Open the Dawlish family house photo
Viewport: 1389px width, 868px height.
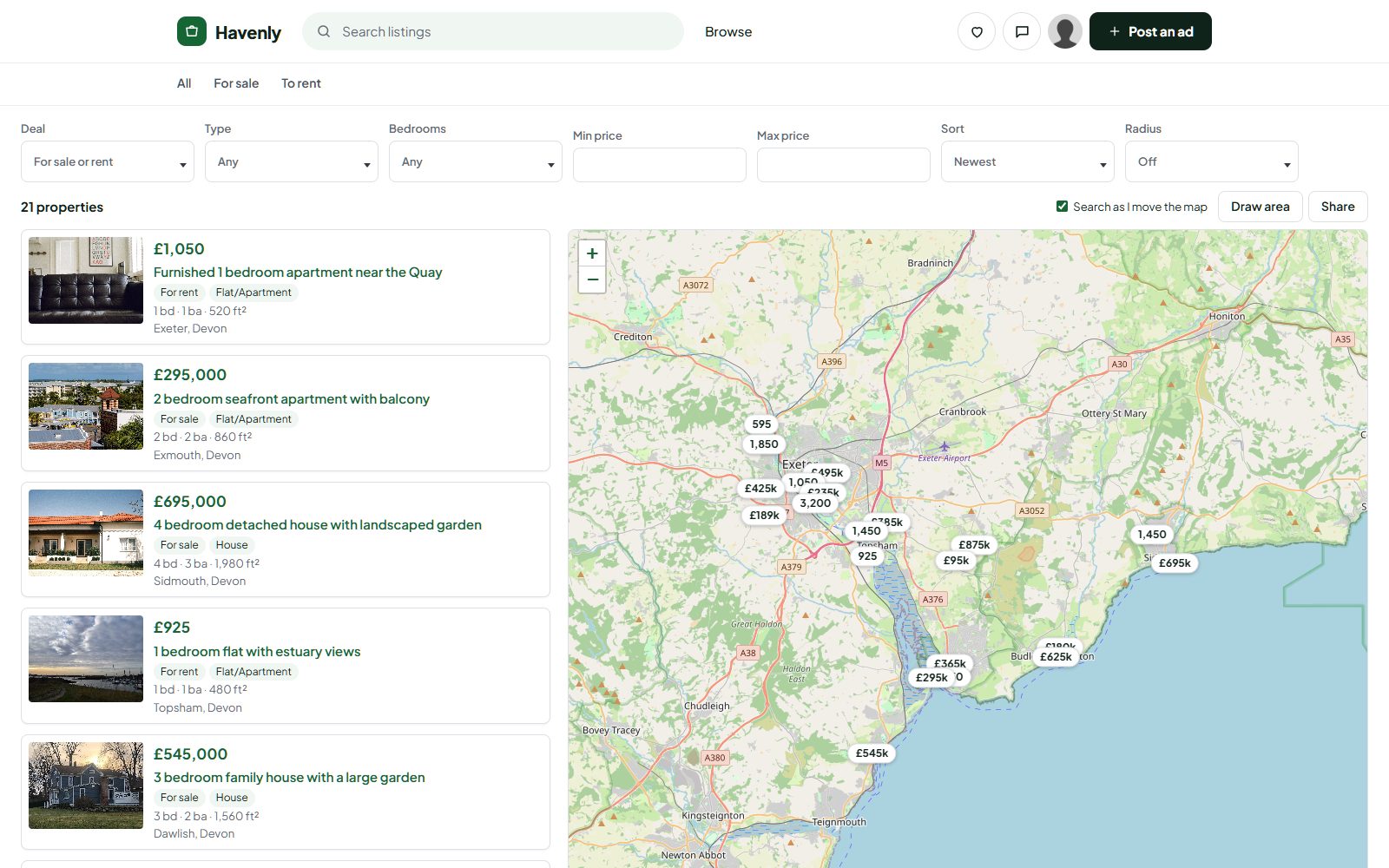[x=86, y=786]
